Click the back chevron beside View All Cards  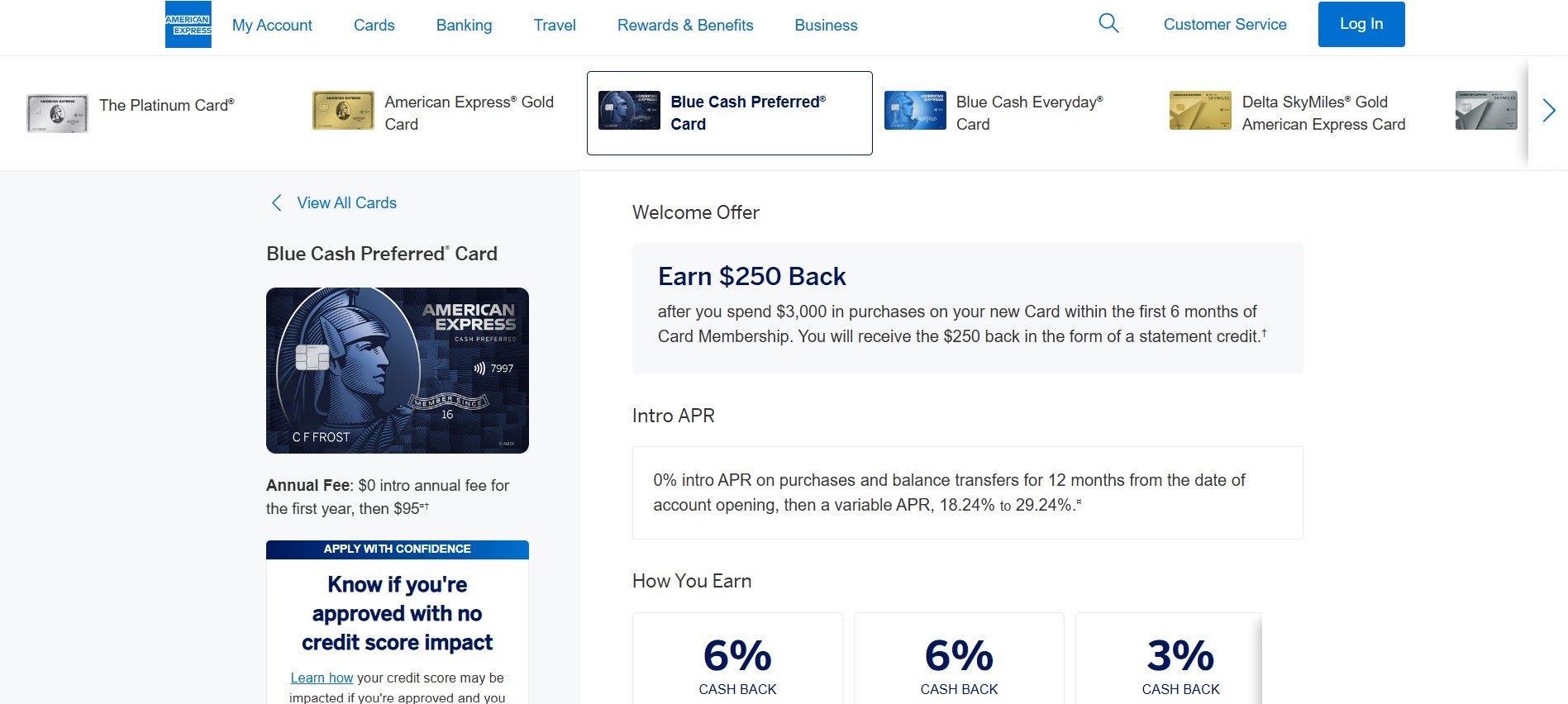[x=277, y=203]
